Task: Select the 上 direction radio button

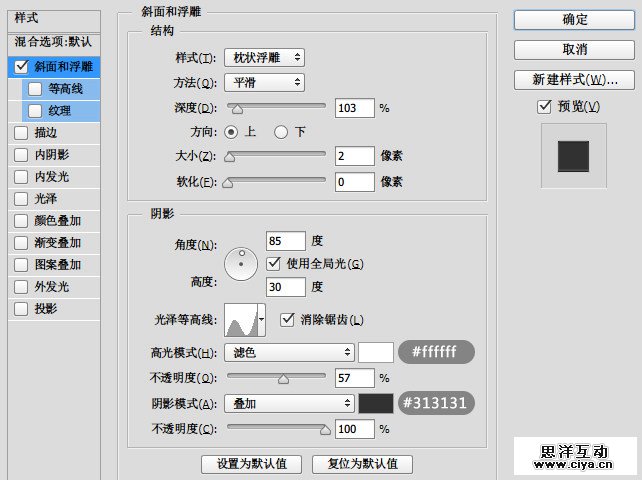Action: click(232, 131)
